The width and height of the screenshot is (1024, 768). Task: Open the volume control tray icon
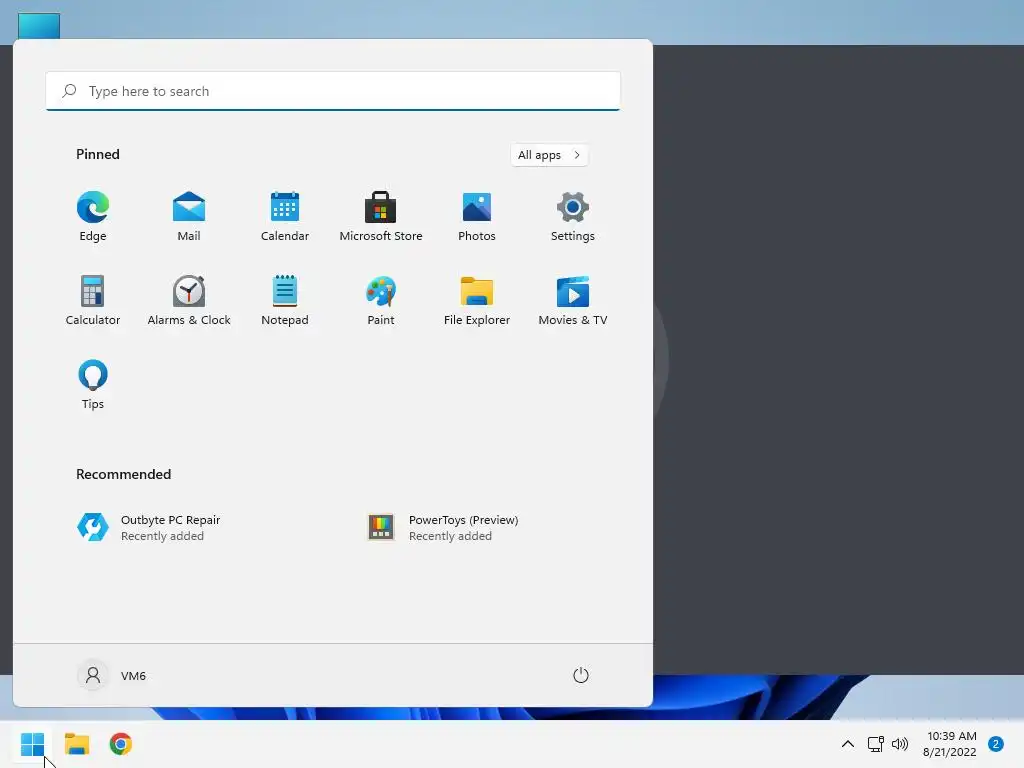[x=900, y=744]
